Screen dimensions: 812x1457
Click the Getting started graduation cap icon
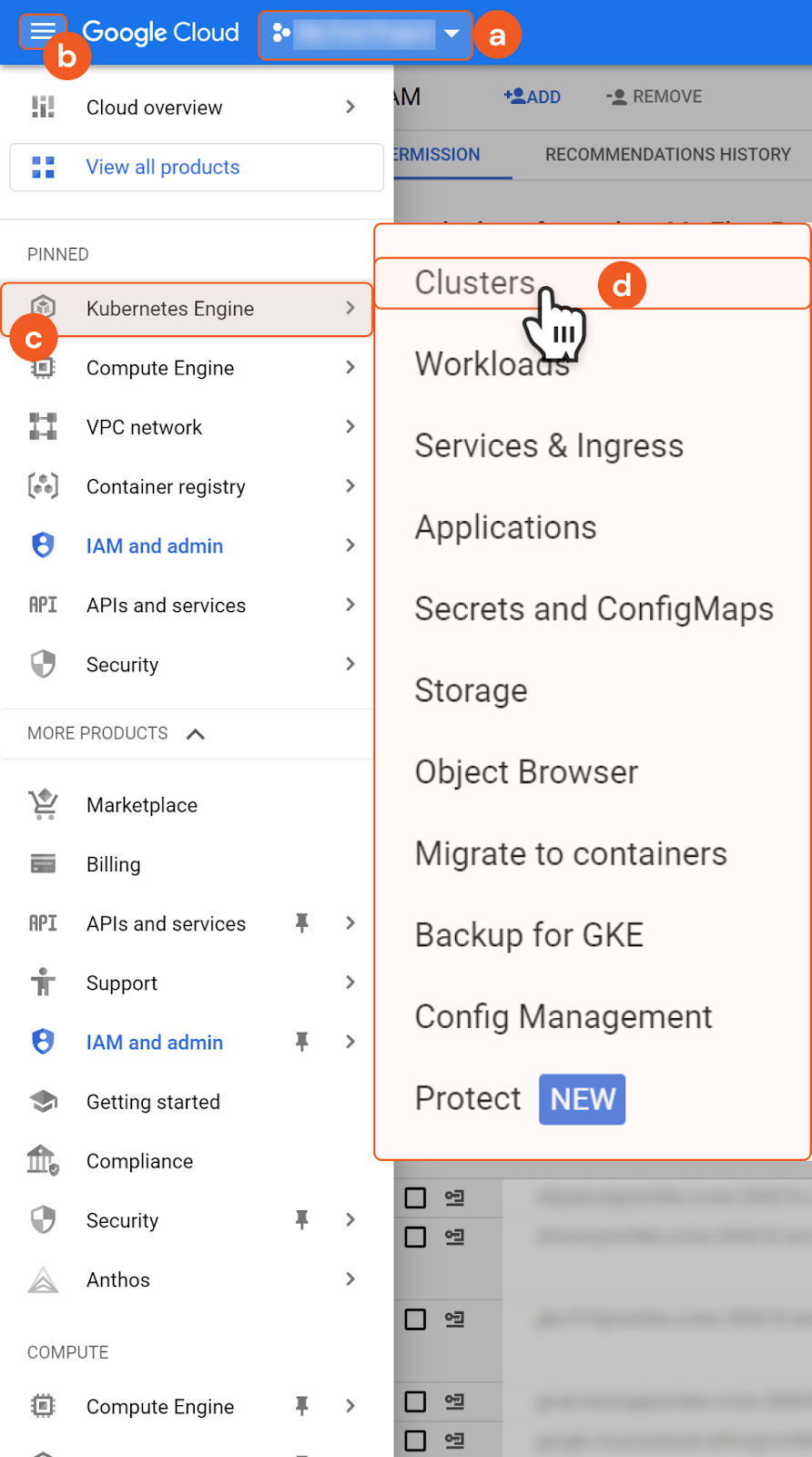coord(43,1102)
